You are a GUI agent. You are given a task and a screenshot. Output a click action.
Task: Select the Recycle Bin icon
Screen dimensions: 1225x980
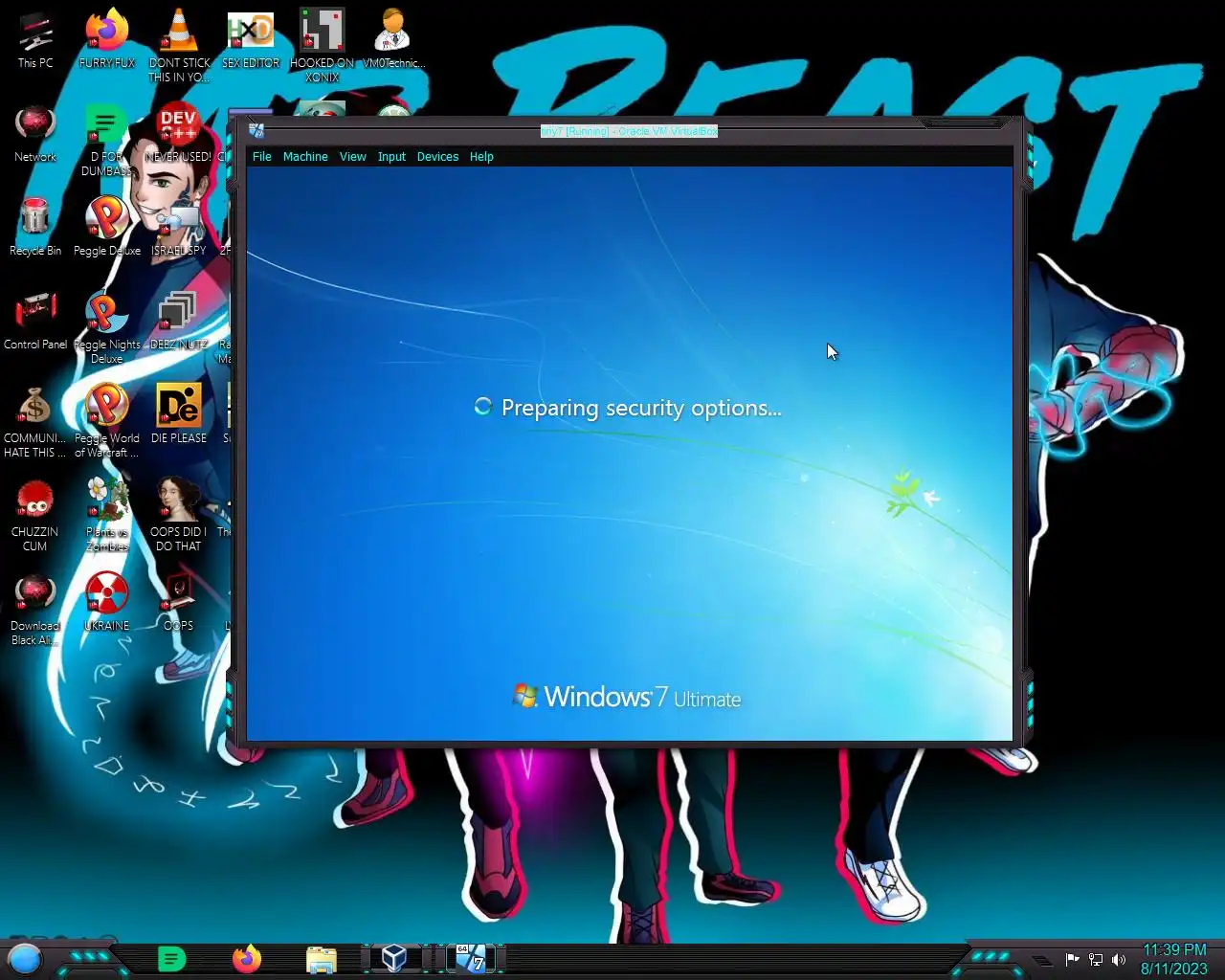click(x=35, y=227)
